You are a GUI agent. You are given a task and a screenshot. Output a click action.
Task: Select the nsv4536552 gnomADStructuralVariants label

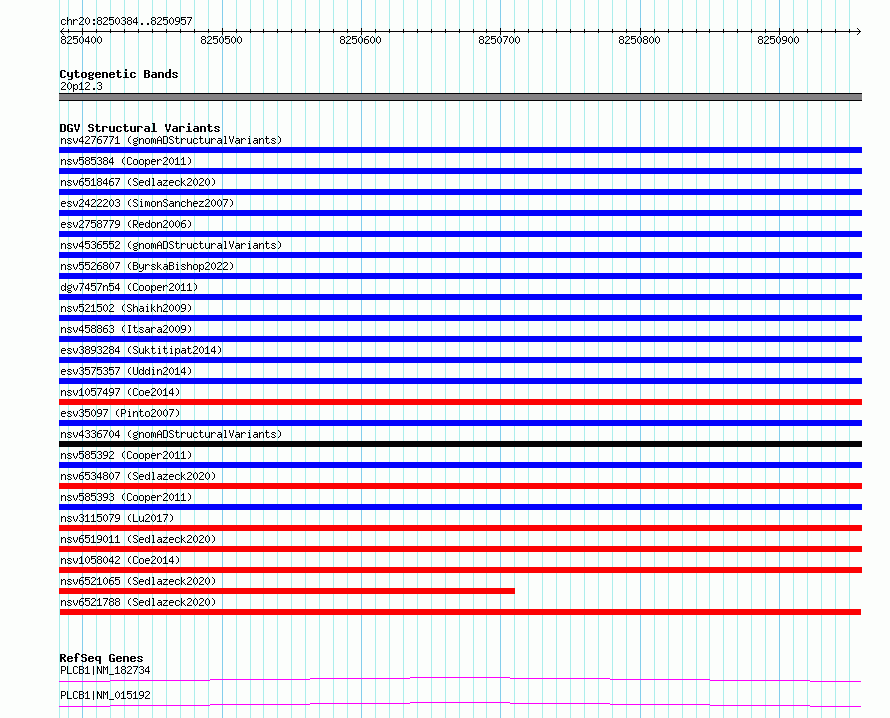tap(171, 245)
